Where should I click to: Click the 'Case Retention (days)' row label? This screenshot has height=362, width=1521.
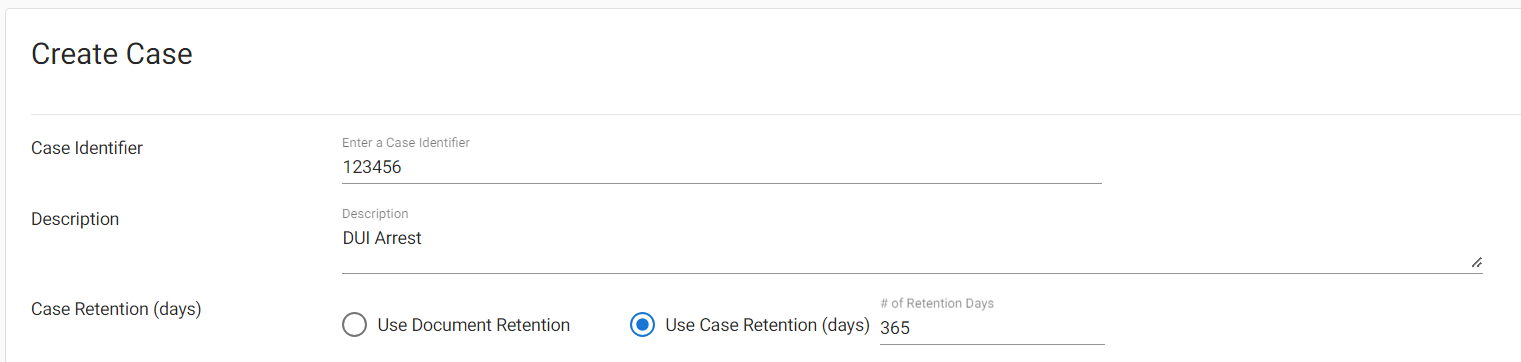[116, 309]
